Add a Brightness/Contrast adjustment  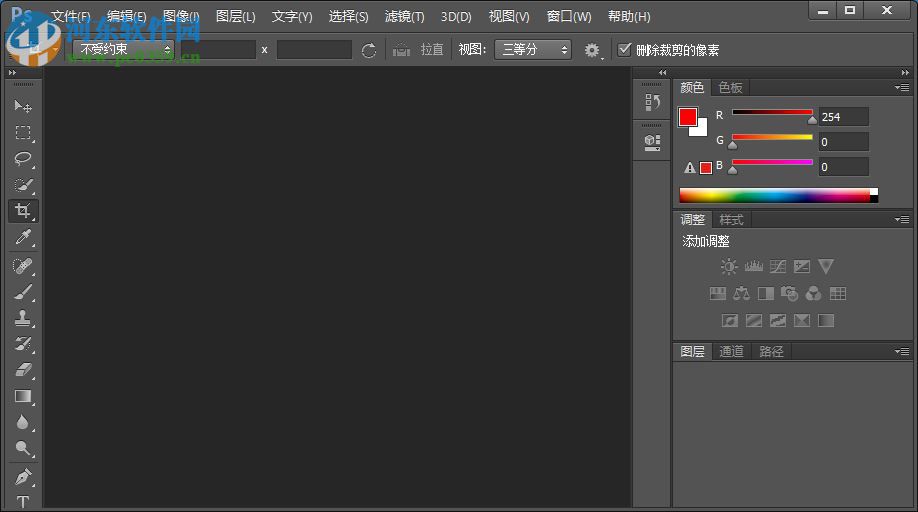tap(729, 267)
